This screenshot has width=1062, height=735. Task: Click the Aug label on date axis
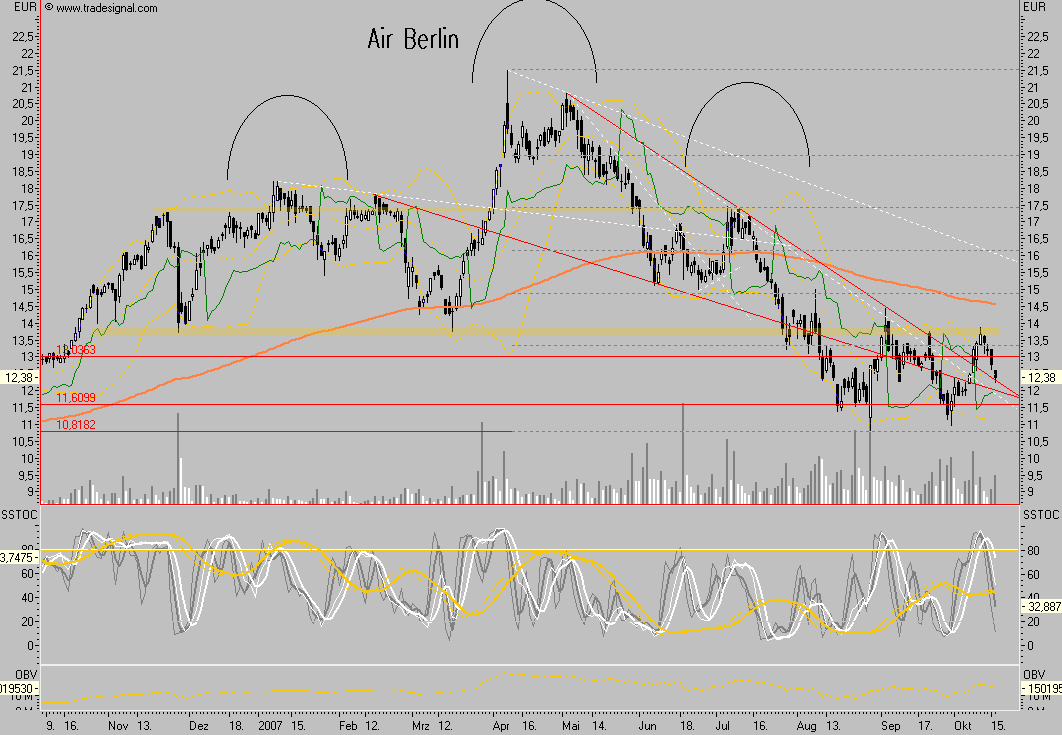pos(806,724)
